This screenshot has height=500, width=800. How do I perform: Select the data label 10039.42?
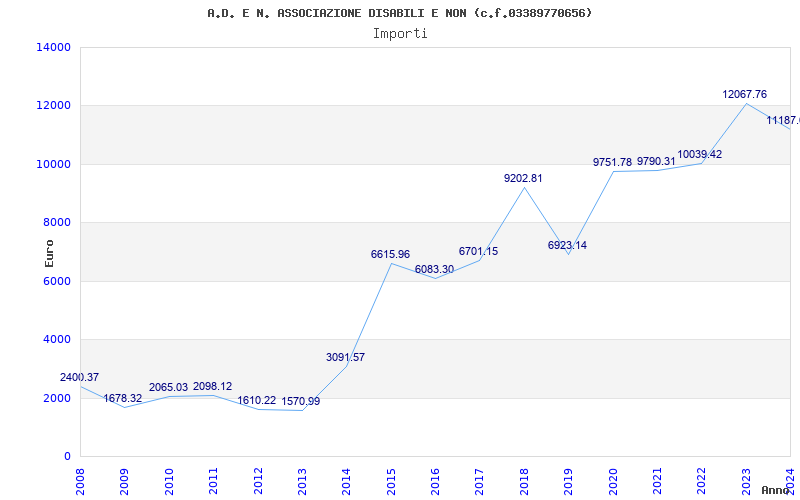pos(699,155)
